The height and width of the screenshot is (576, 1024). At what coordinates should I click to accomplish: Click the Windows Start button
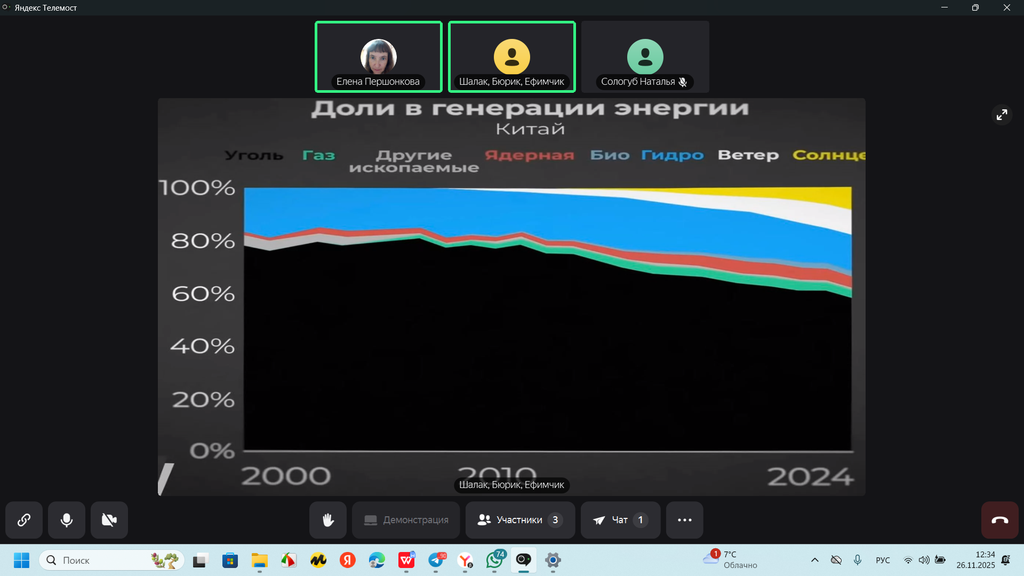(21, 560)
